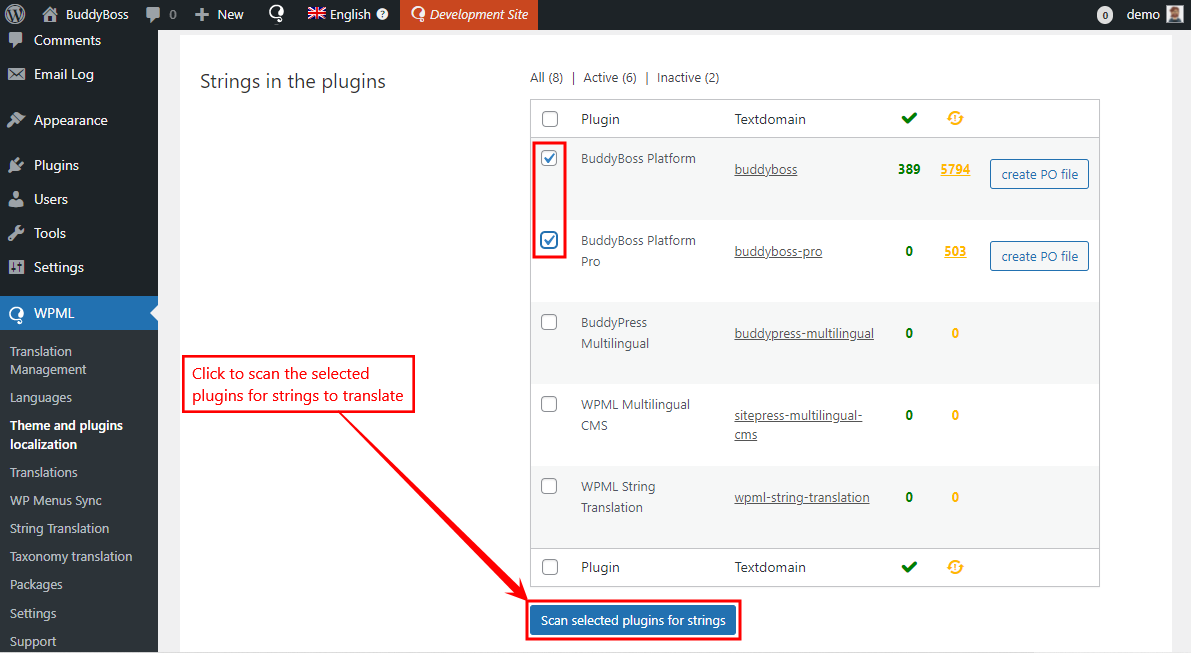This screenshot has width=1191, height=653.
Task: Open String Translation in the WPML submenu
Action: 59,528
